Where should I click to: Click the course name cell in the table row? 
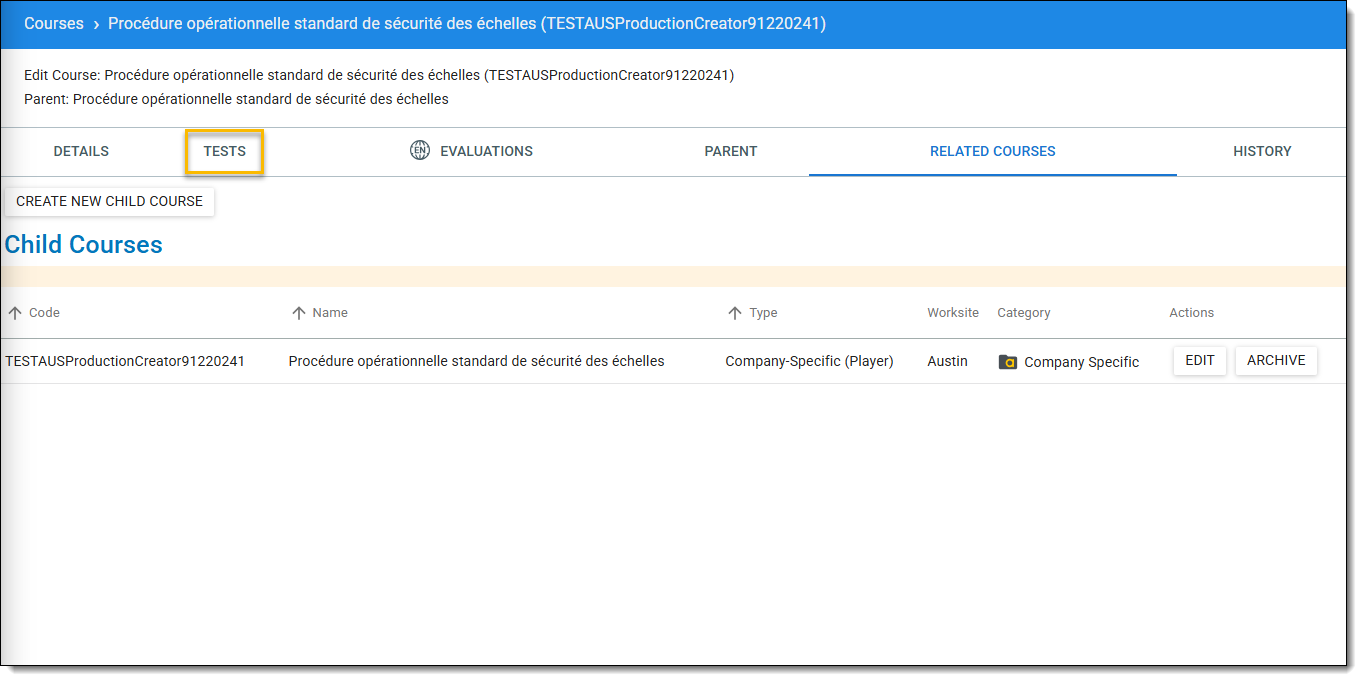pos(476,361)
